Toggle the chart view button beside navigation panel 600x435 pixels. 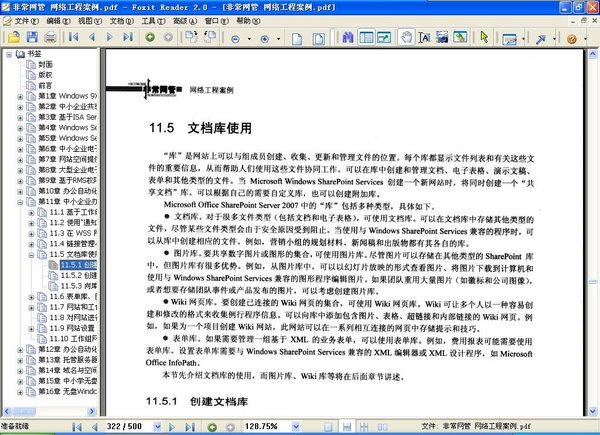[384, 37]
